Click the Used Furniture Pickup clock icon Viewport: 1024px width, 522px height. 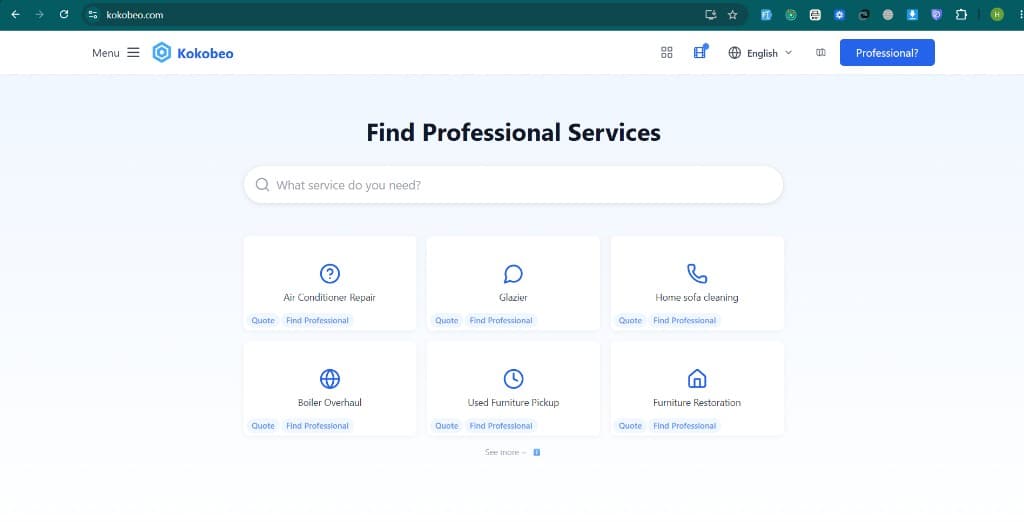[513, 379]
